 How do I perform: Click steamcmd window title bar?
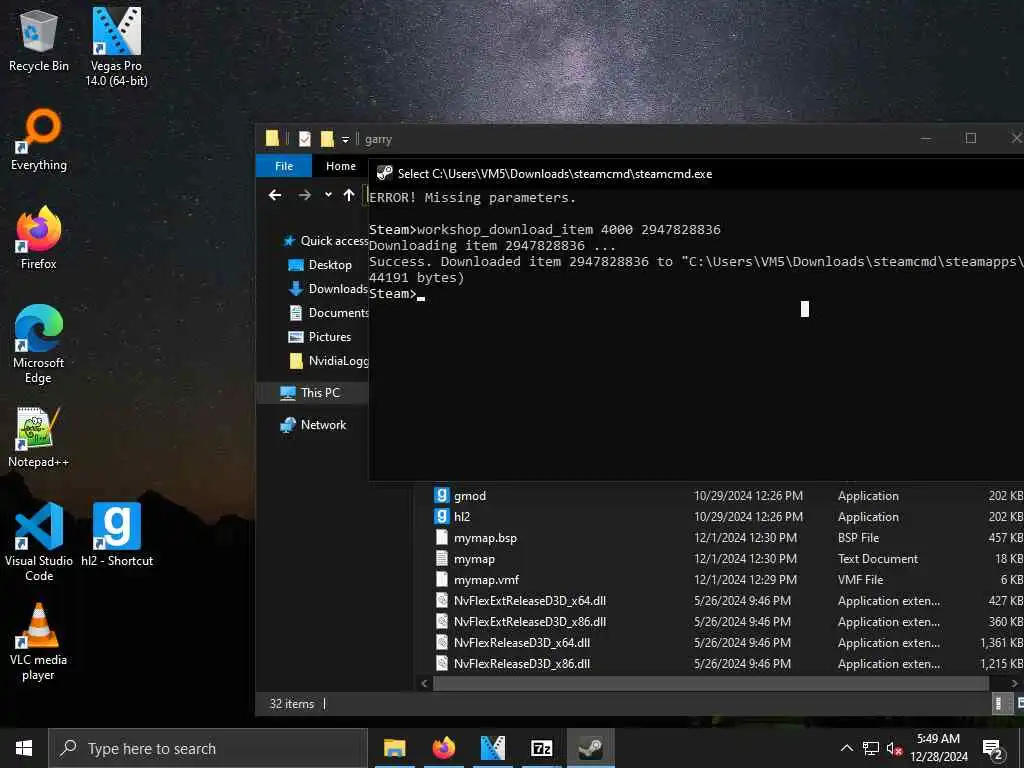[696, 173]
